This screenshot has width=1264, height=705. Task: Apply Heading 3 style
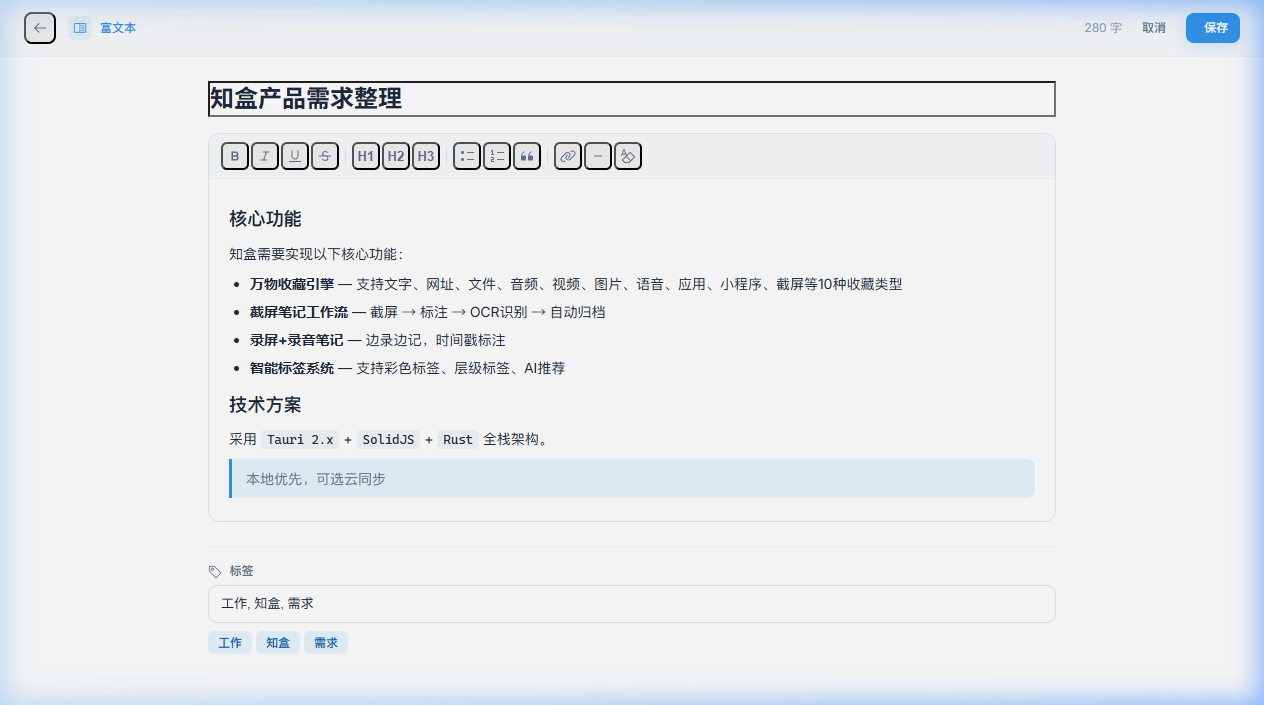(426, 156)
